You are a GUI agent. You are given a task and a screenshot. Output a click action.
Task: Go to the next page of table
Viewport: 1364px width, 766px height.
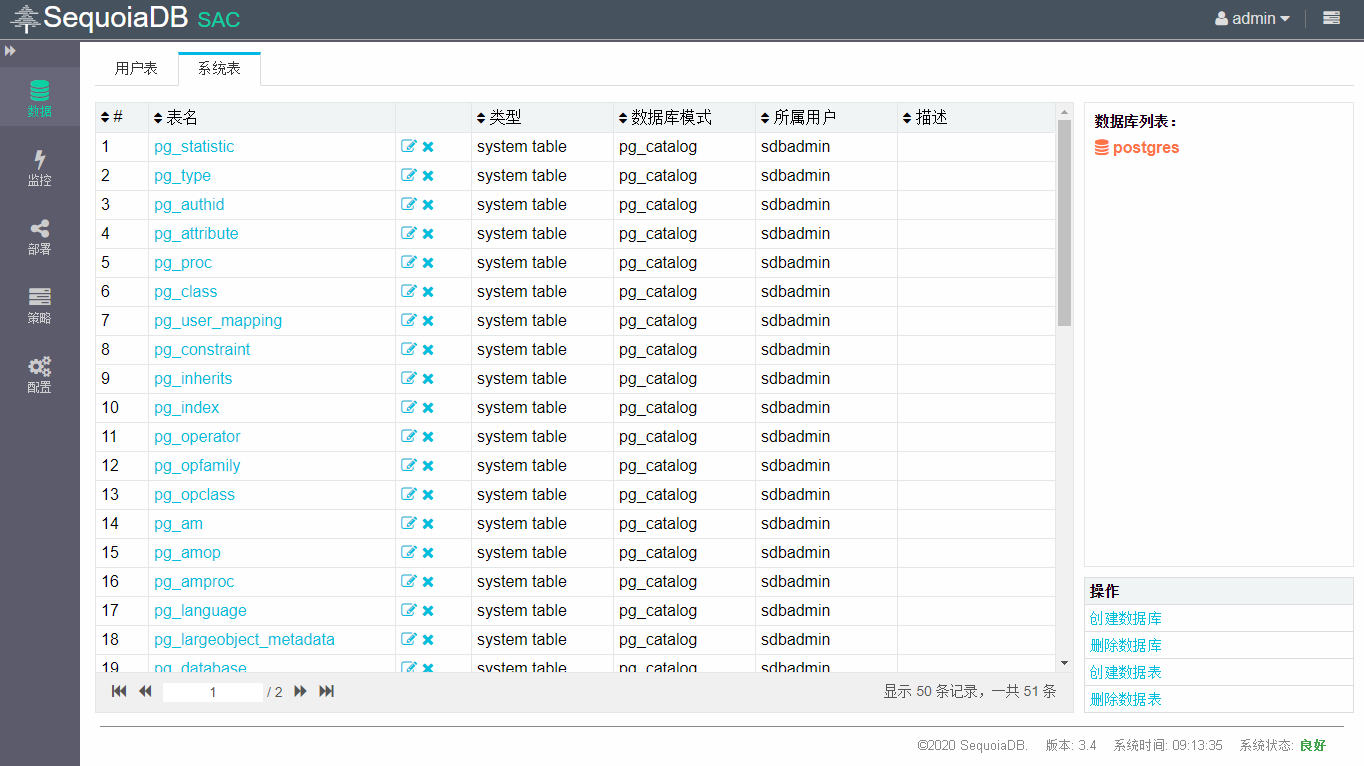tap(300, 691)
